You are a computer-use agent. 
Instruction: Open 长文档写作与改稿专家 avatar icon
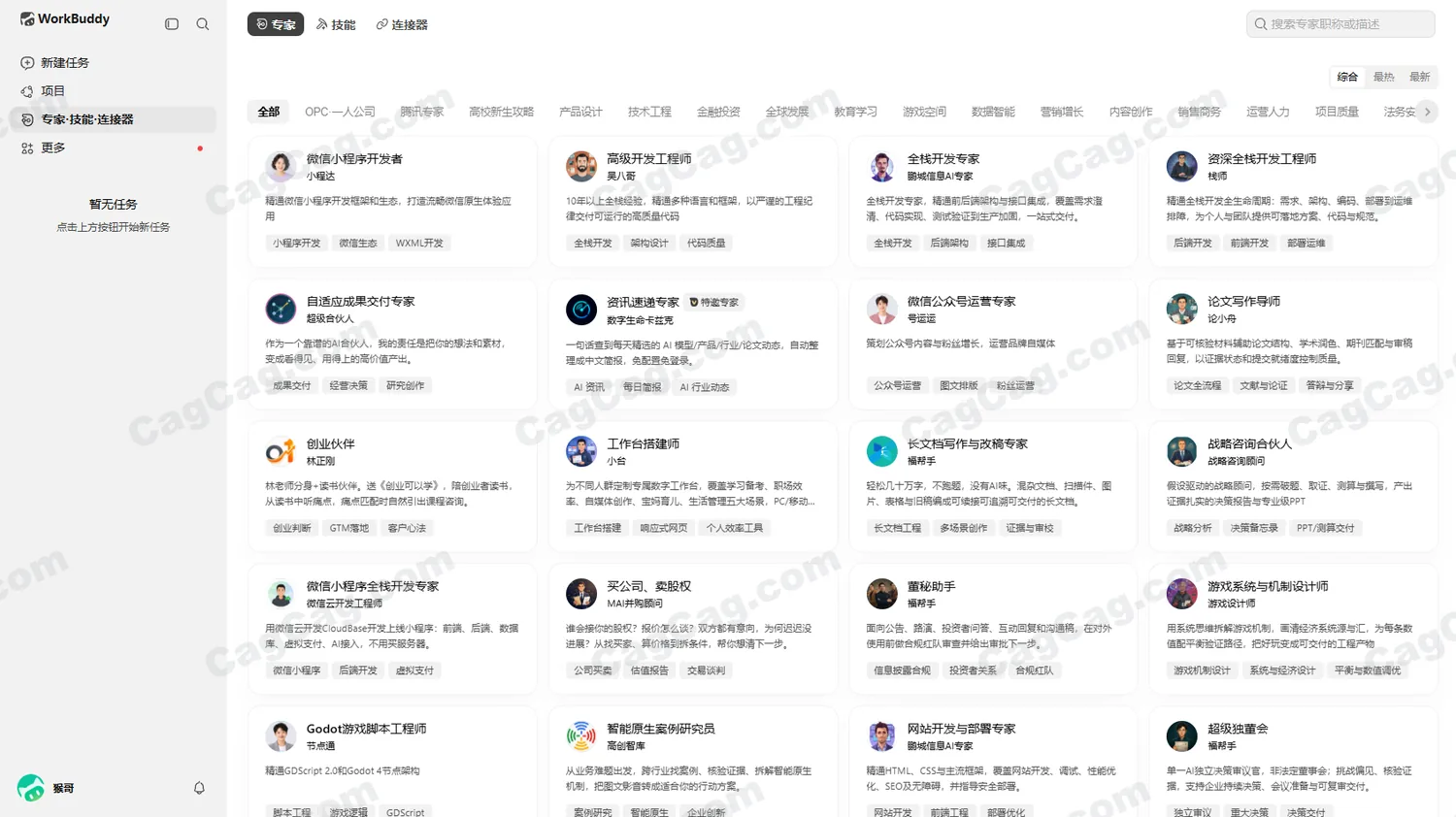pyautogui.click(x=881, y=452)
